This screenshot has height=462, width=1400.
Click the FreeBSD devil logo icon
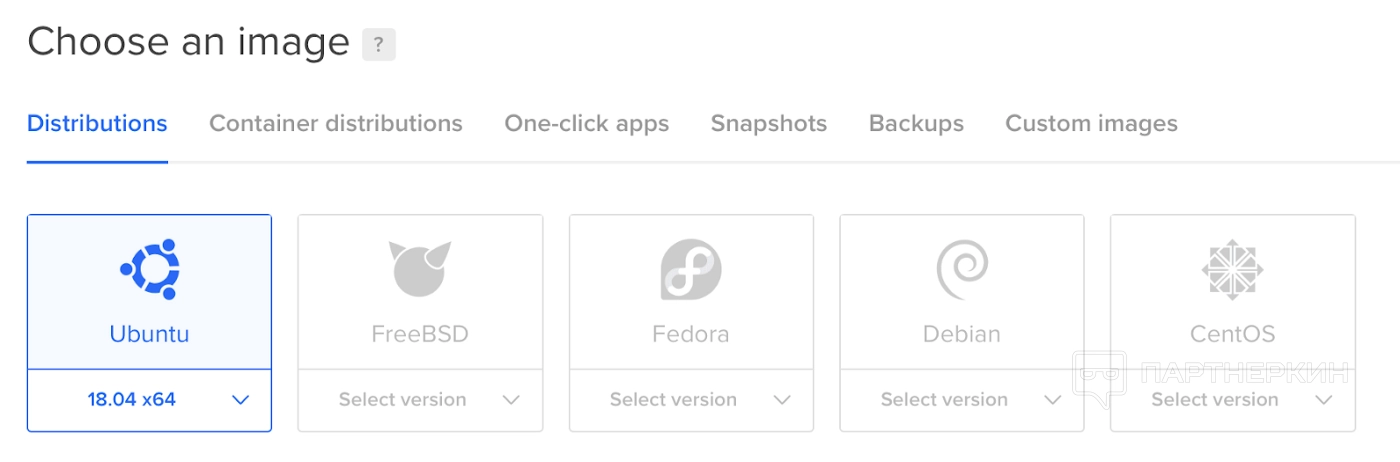420,269
